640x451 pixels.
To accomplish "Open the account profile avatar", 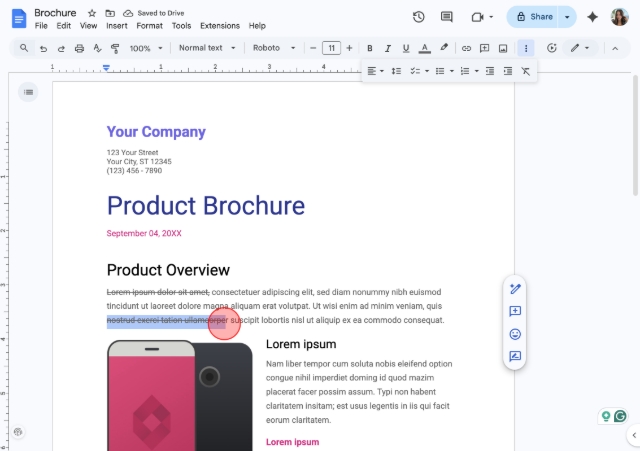I will (x=619, y=17).
